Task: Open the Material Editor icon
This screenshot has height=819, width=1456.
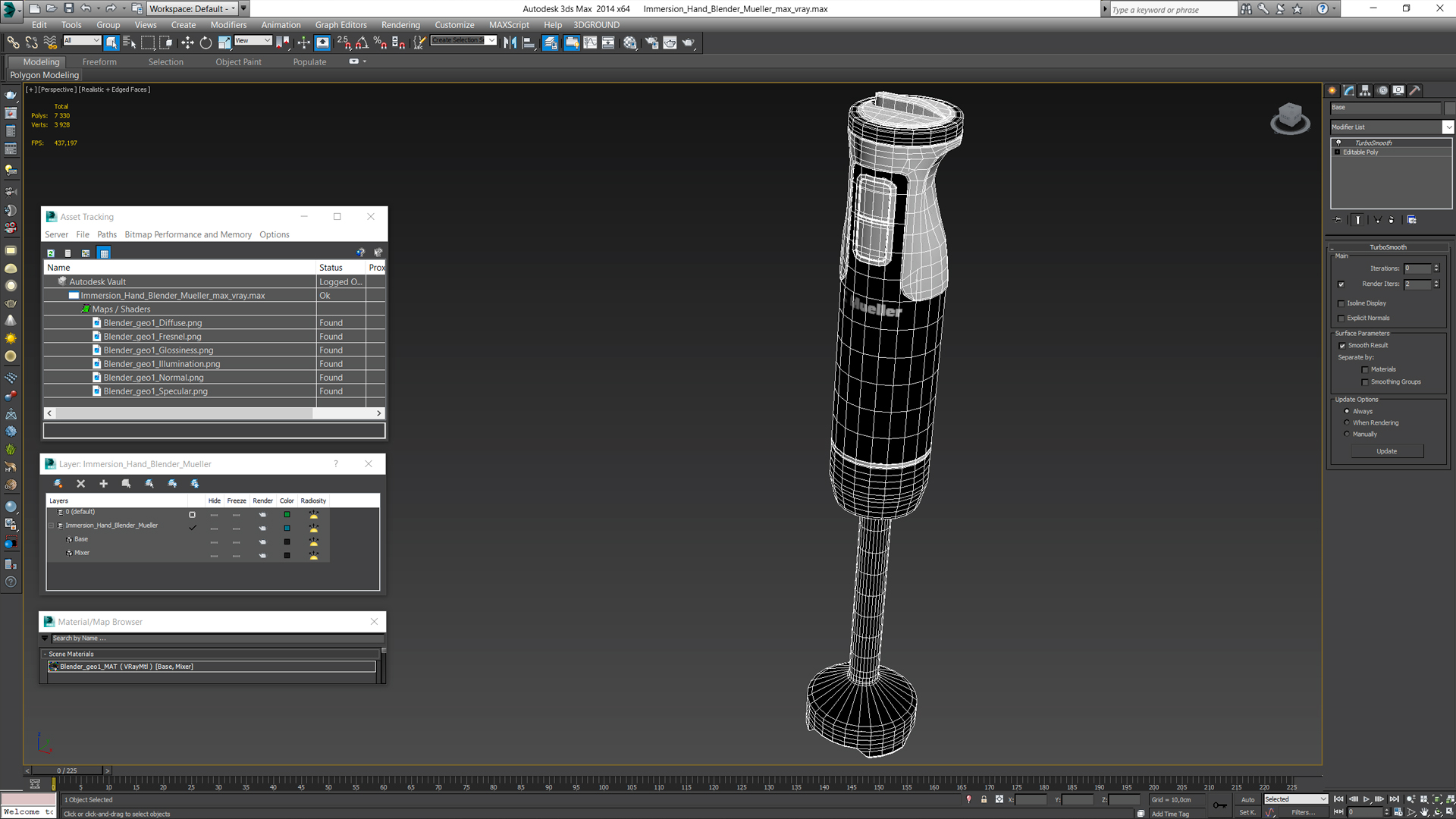Action: tap(630, 42)
